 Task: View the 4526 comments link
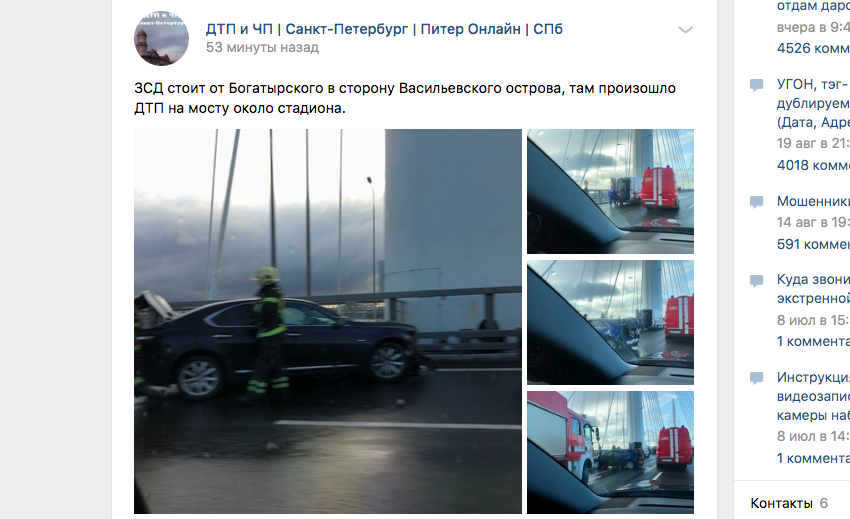pyautogui.click(x=813, y=48)
